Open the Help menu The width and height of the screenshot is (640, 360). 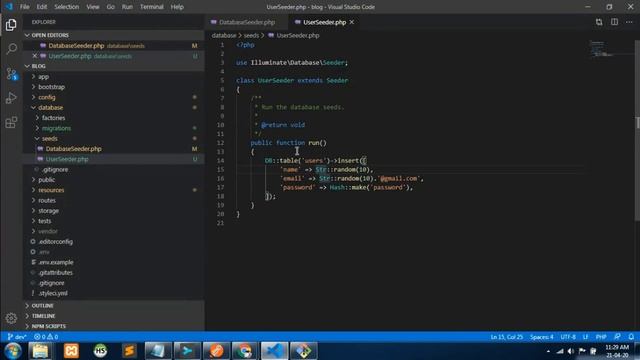tap(177, 7)
